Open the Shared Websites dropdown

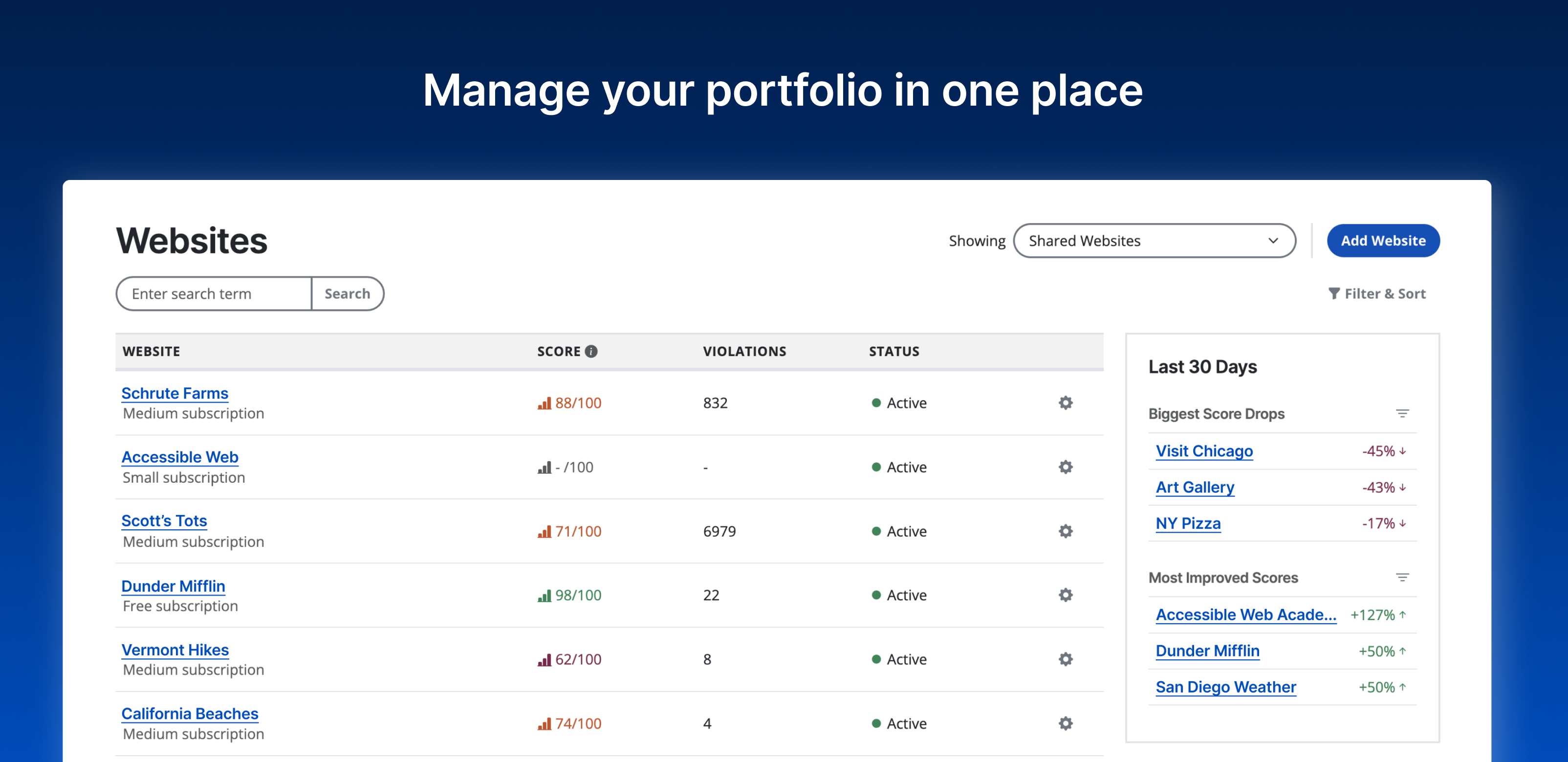coord(1154,241)
